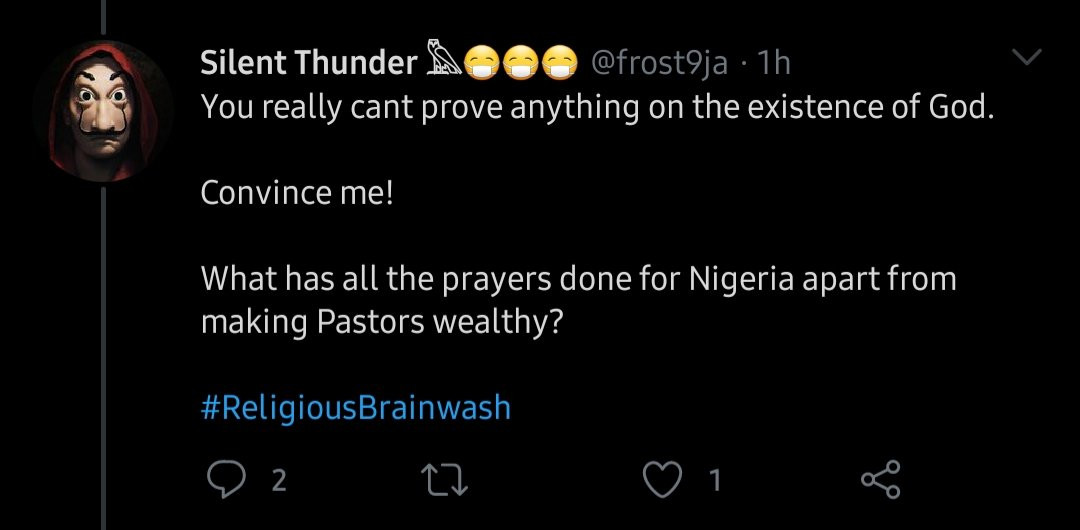Follow the #ReligiousBrainwash hashtag
This screenshot has height=530, width=1080.
tap(355, 407)
